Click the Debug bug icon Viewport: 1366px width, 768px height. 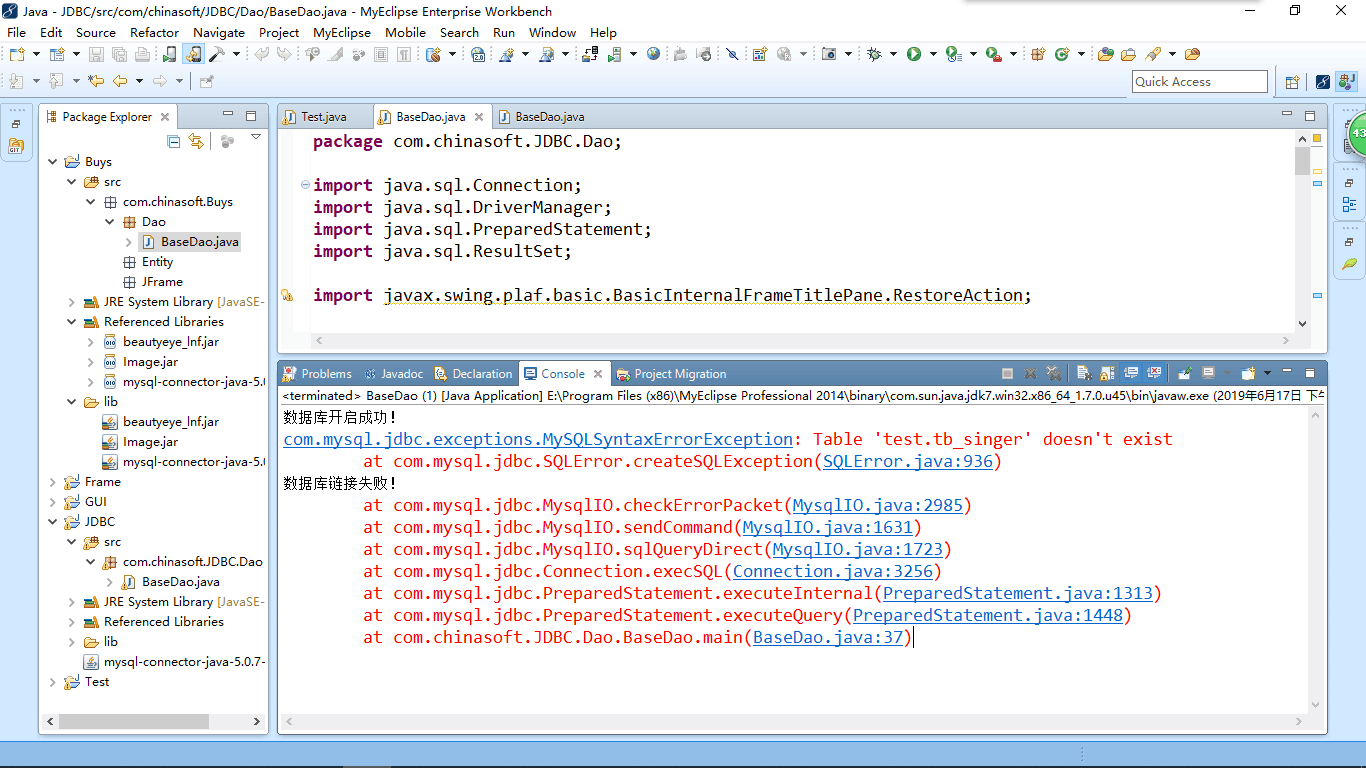[875, 54]
